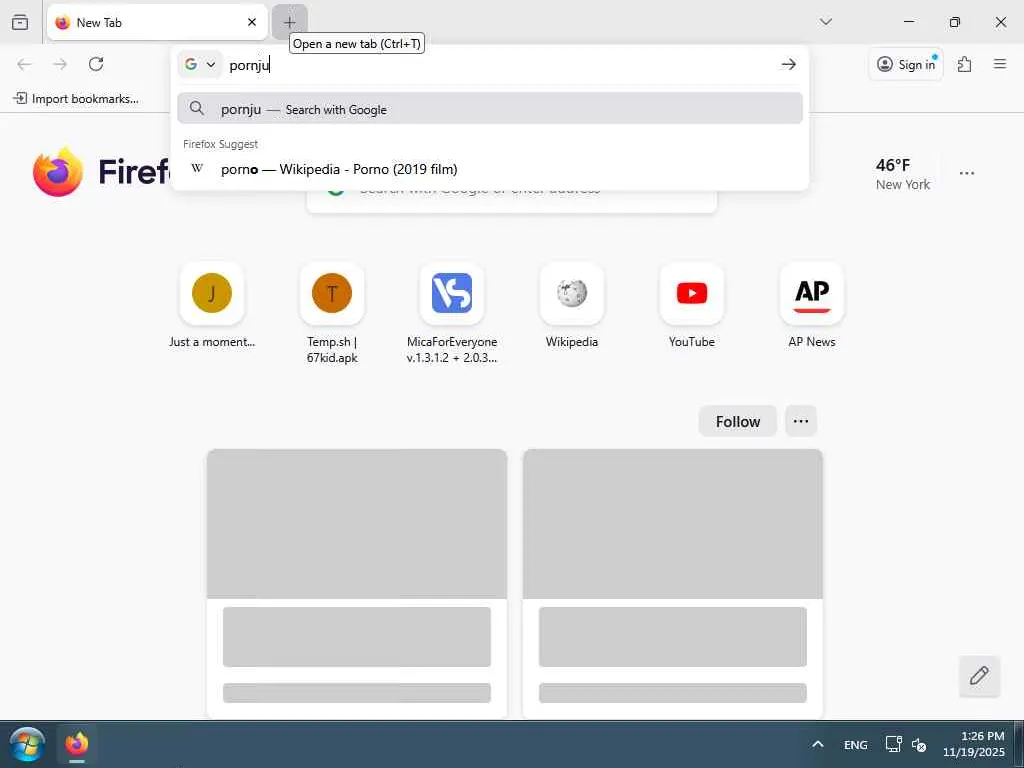
Task: Open the Firefox application menu (hamburger)
Action: [x=999, y=64]
